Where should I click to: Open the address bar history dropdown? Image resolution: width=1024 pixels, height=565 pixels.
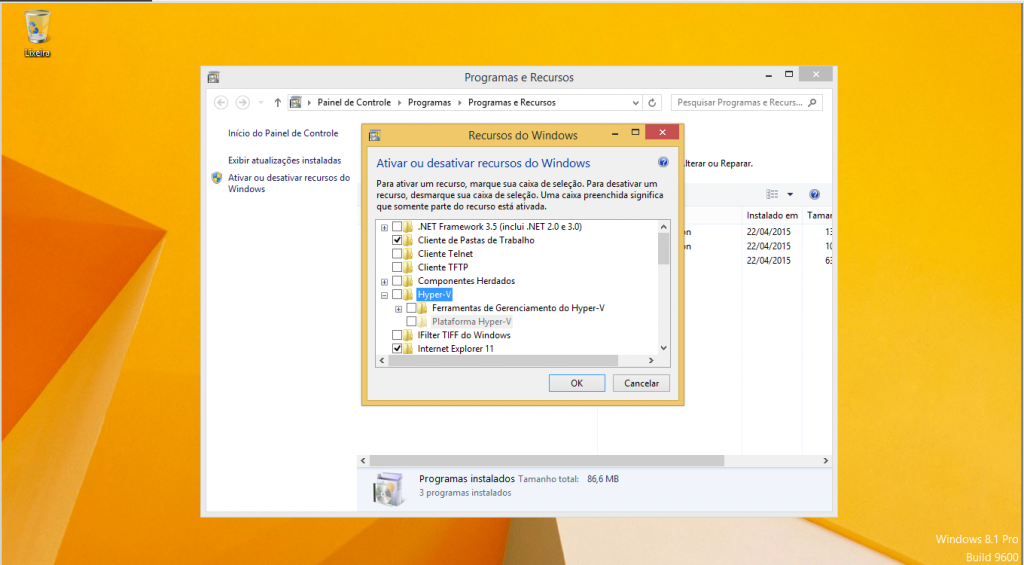click(x=636, y=103)
